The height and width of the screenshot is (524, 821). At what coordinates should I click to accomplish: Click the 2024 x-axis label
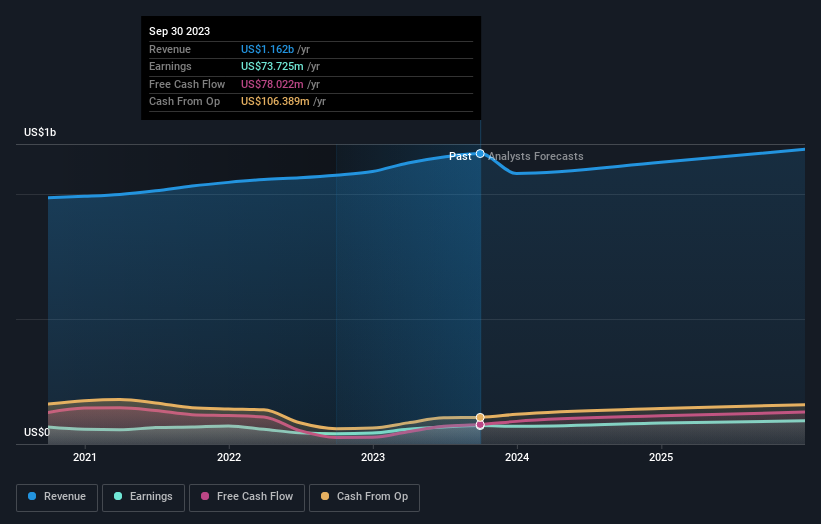(517, 457)
